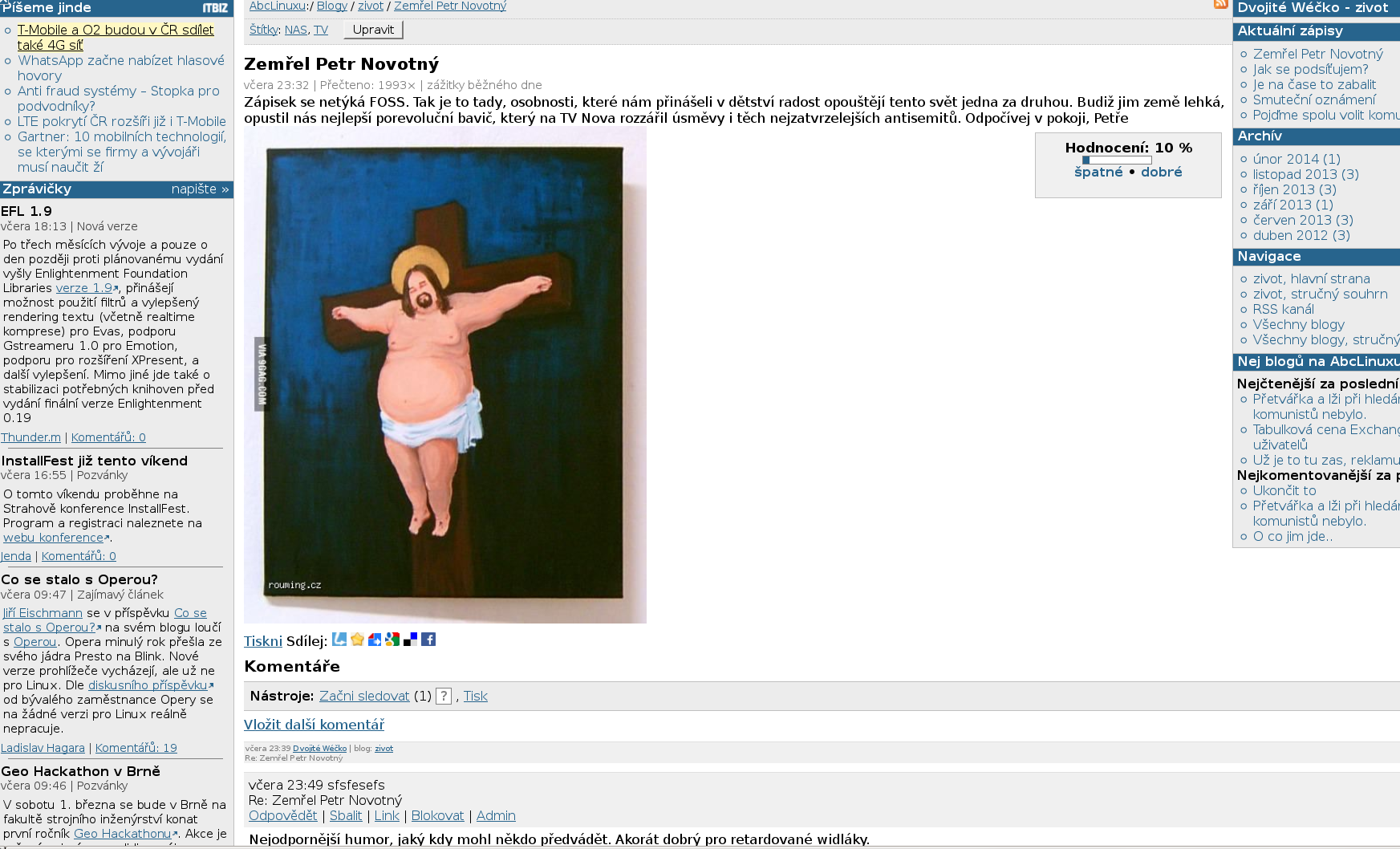Click Začni sledovat to watch comments
Viewport: 1400px width, 849px height.
[364, 697]
